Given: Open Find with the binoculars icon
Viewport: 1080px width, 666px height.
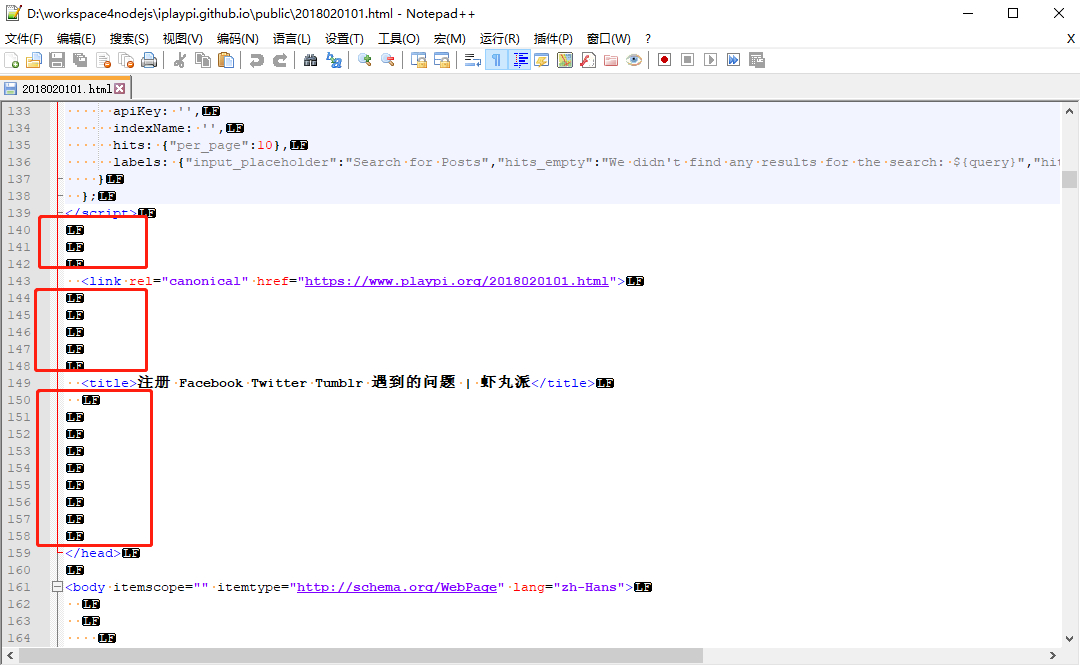Looking at the screenshot, I should click(311, 61).
